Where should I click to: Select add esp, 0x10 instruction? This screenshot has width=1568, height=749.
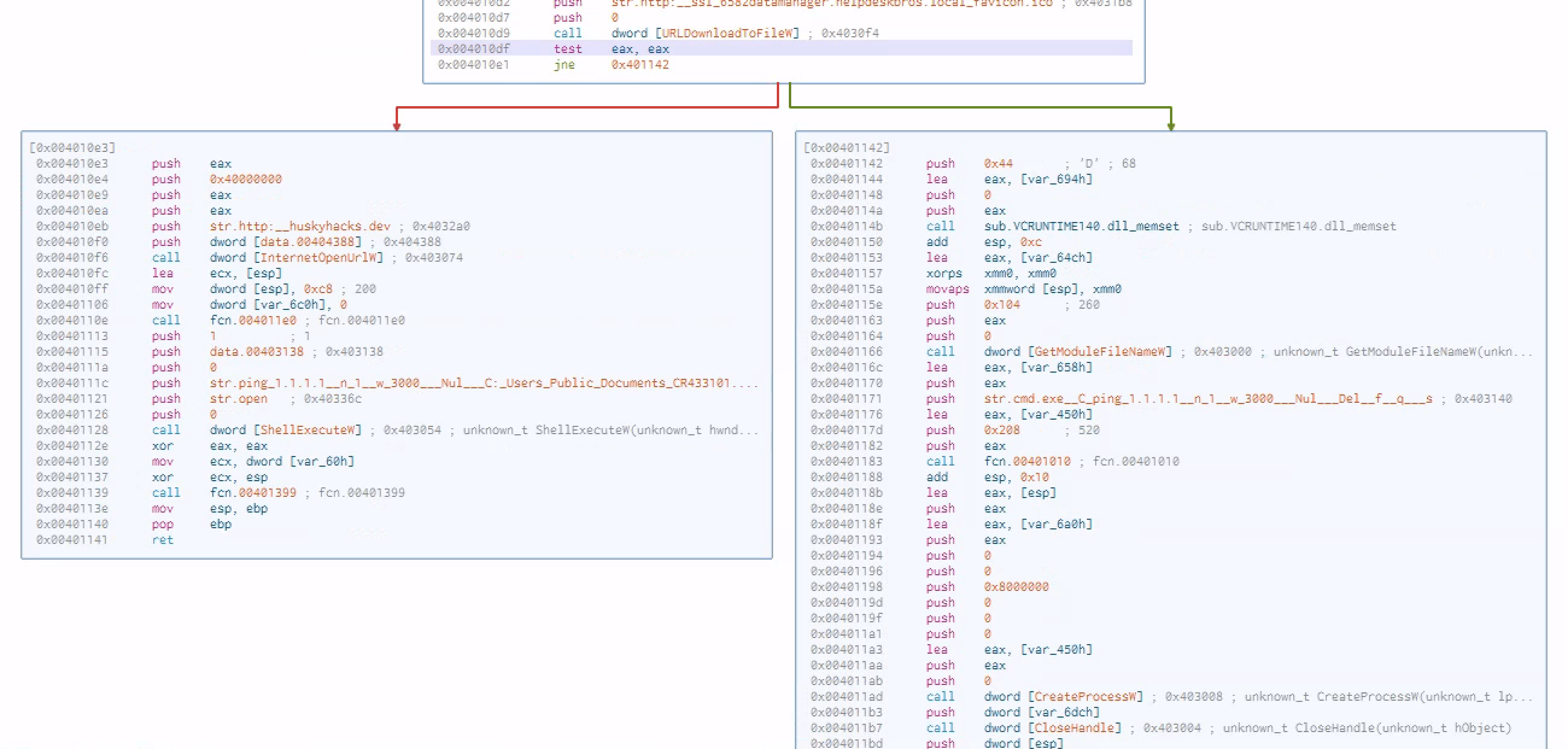tap(987, 477)
